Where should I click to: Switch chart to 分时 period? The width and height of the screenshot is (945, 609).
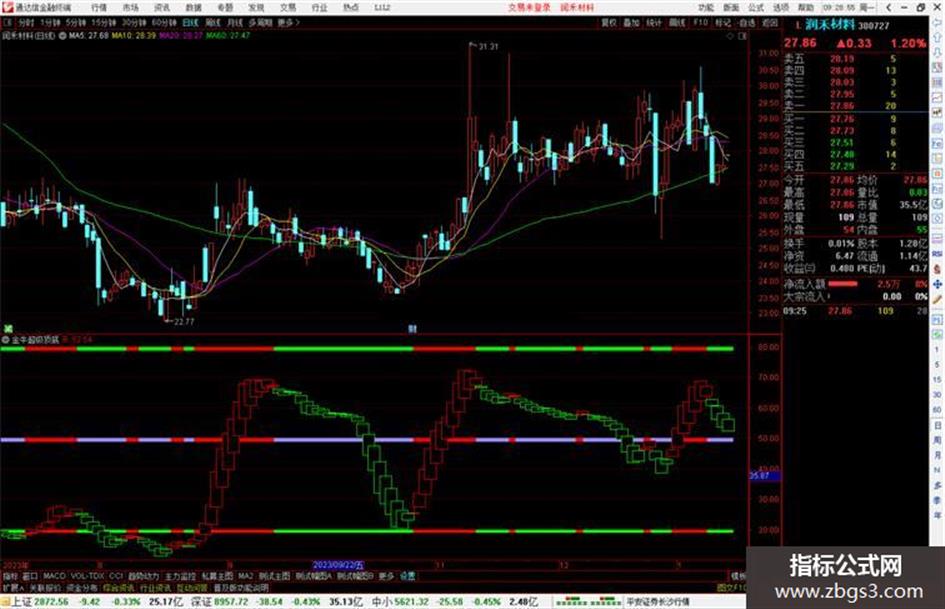tap(26, 22)
